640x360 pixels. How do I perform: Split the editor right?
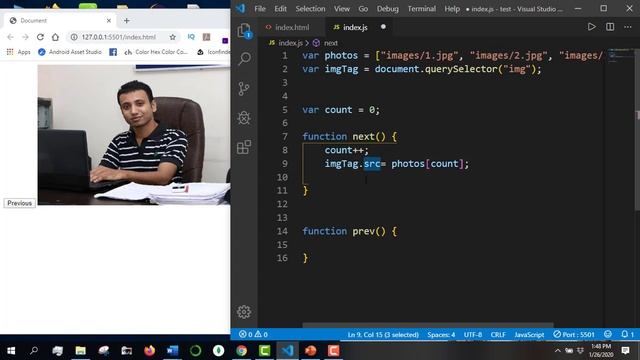(x=610, y=27)
